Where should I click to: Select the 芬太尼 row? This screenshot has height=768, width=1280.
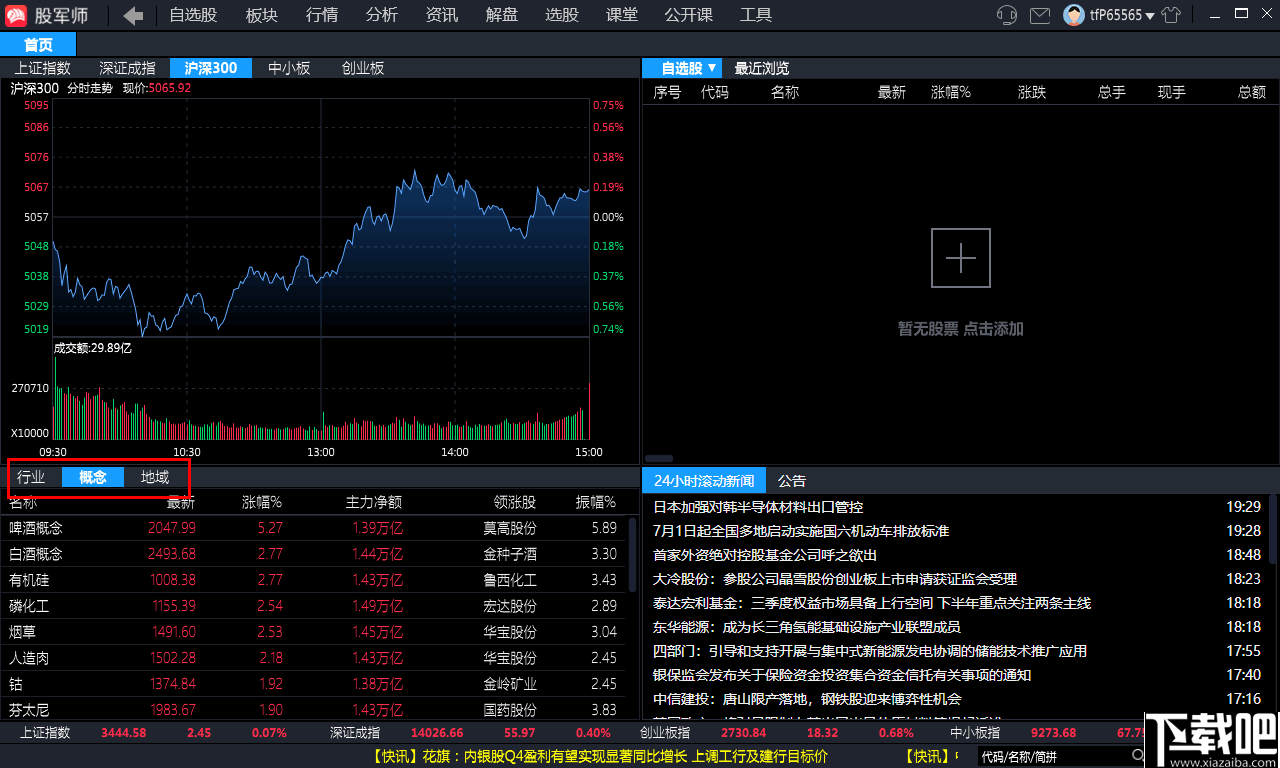tap(313, 710)
